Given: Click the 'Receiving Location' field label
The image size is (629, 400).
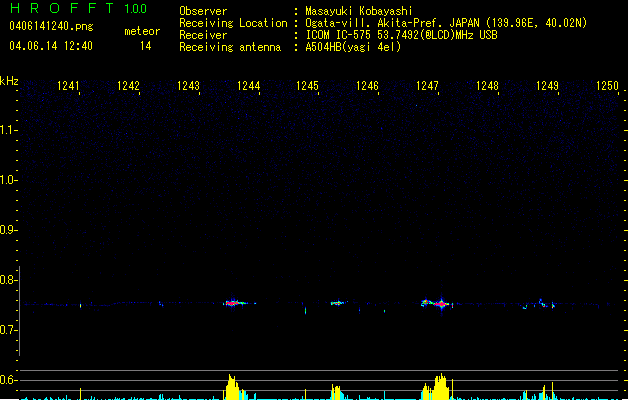Looking at the screenshot, I should point(233,23).
